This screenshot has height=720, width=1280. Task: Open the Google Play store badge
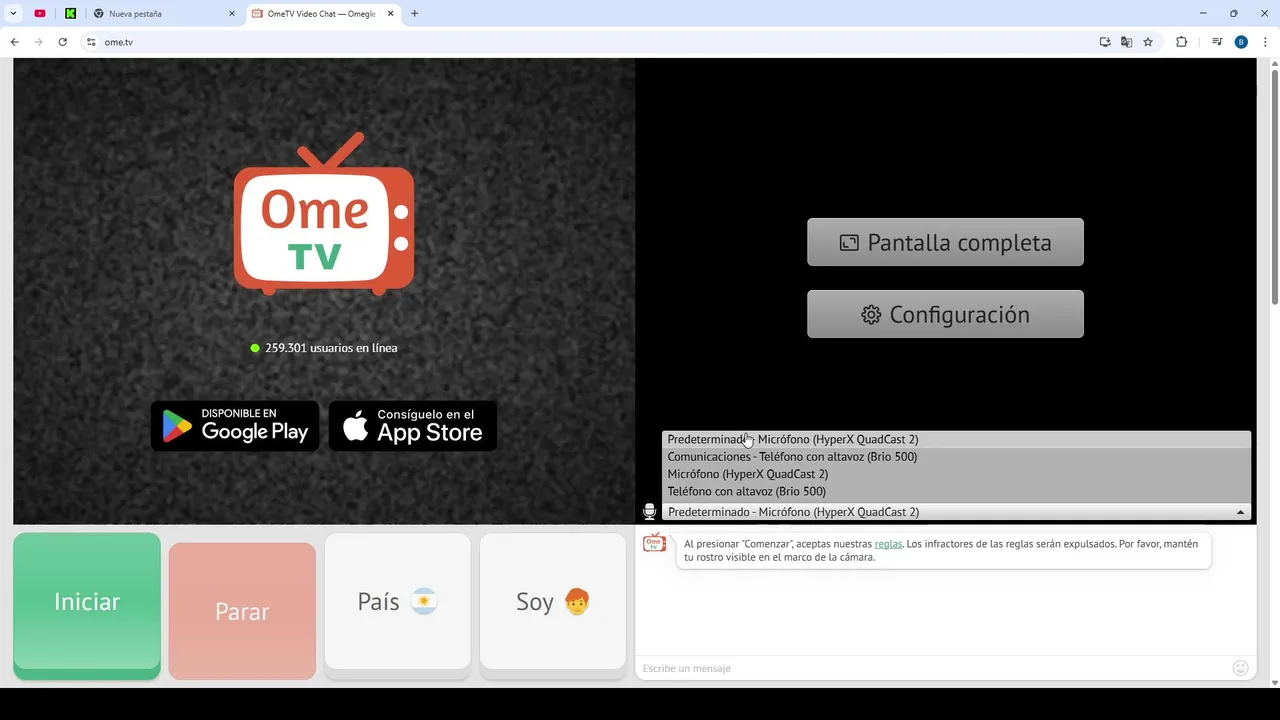[x=235, y=426]
